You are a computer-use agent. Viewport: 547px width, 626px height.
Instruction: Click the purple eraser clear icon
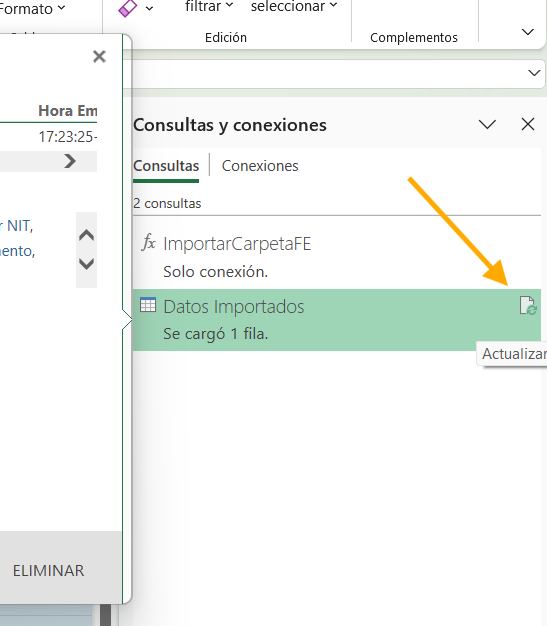(x=128, y=8)
